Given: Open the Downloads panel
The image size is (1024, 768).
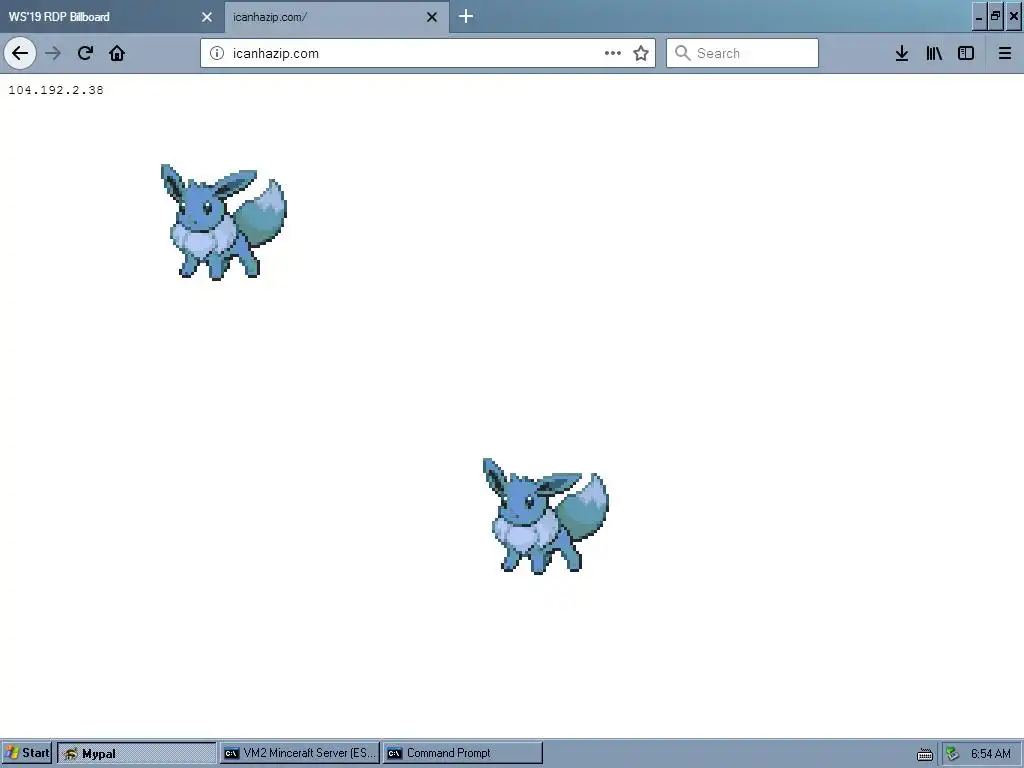Looking at the screenshot, I should (x=902, y=53).
